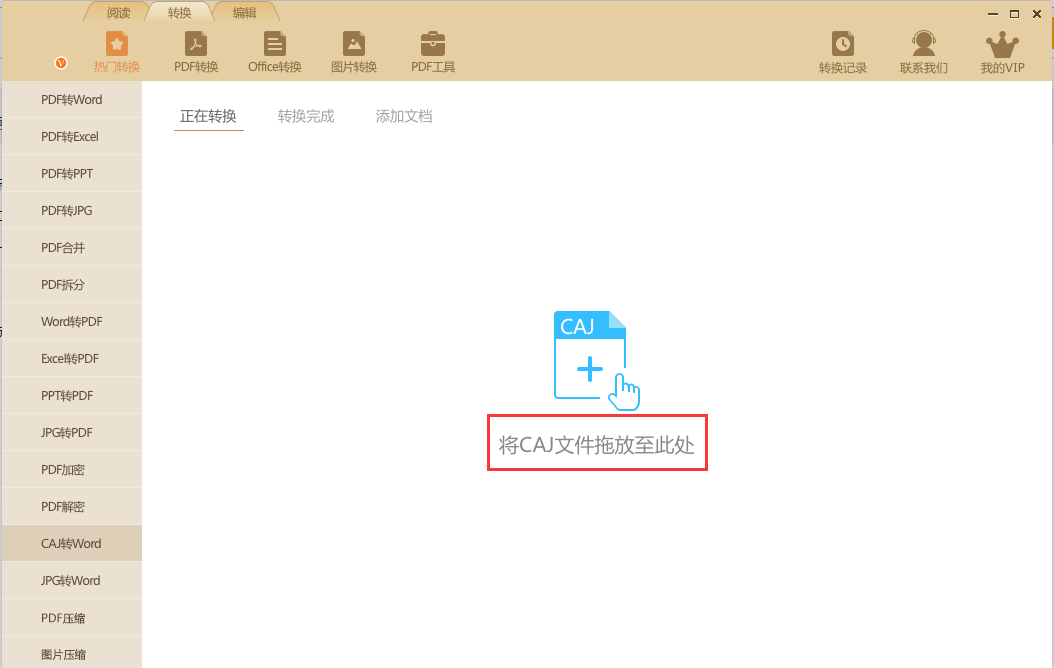Image resolution: width=1054 pixels, height=668 pixels.
Task: Maximize the converter window
Action: pos(1014,13)
